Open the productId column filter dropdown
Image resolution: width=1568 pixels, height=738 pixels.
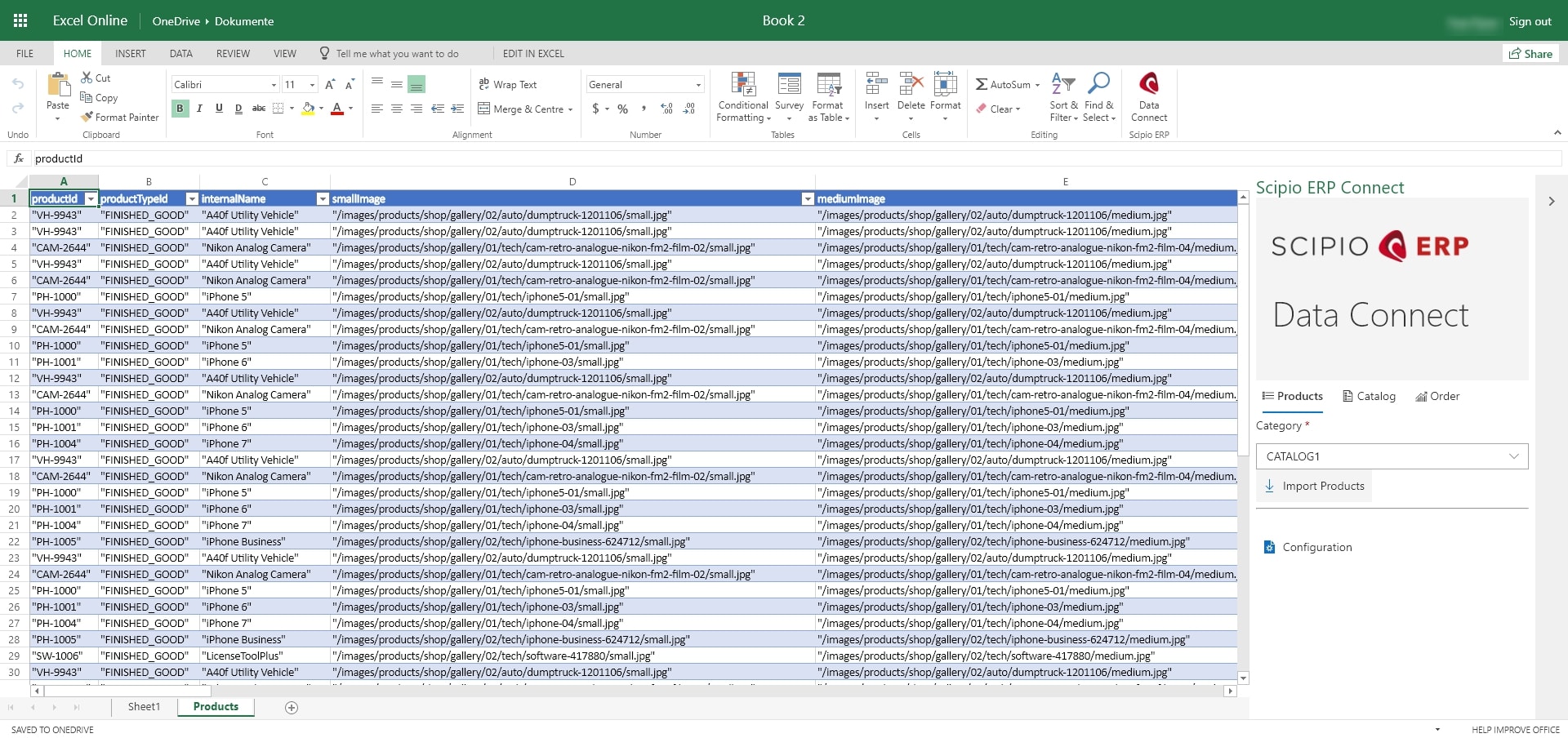pos(91,199)
